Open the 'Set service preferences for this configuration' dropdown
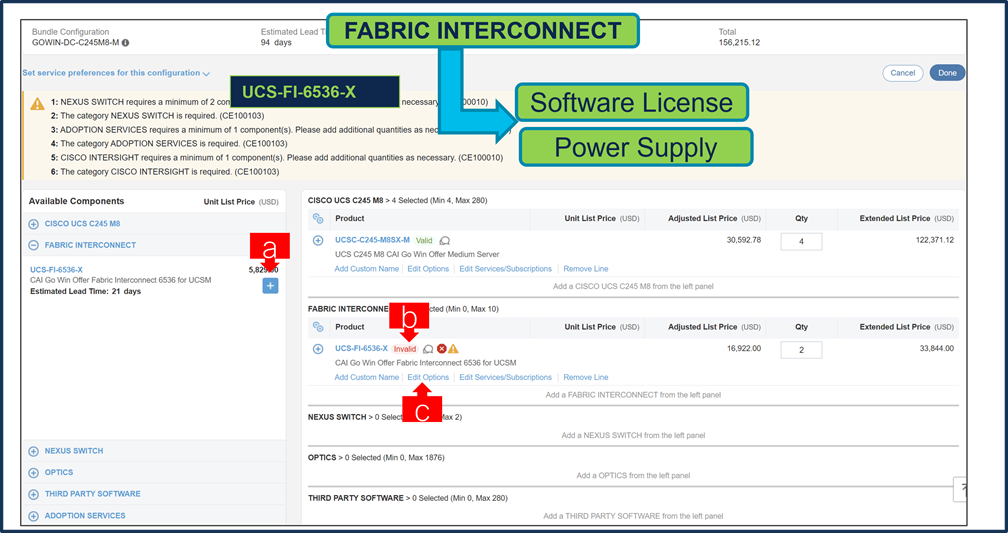 point(116,73)
